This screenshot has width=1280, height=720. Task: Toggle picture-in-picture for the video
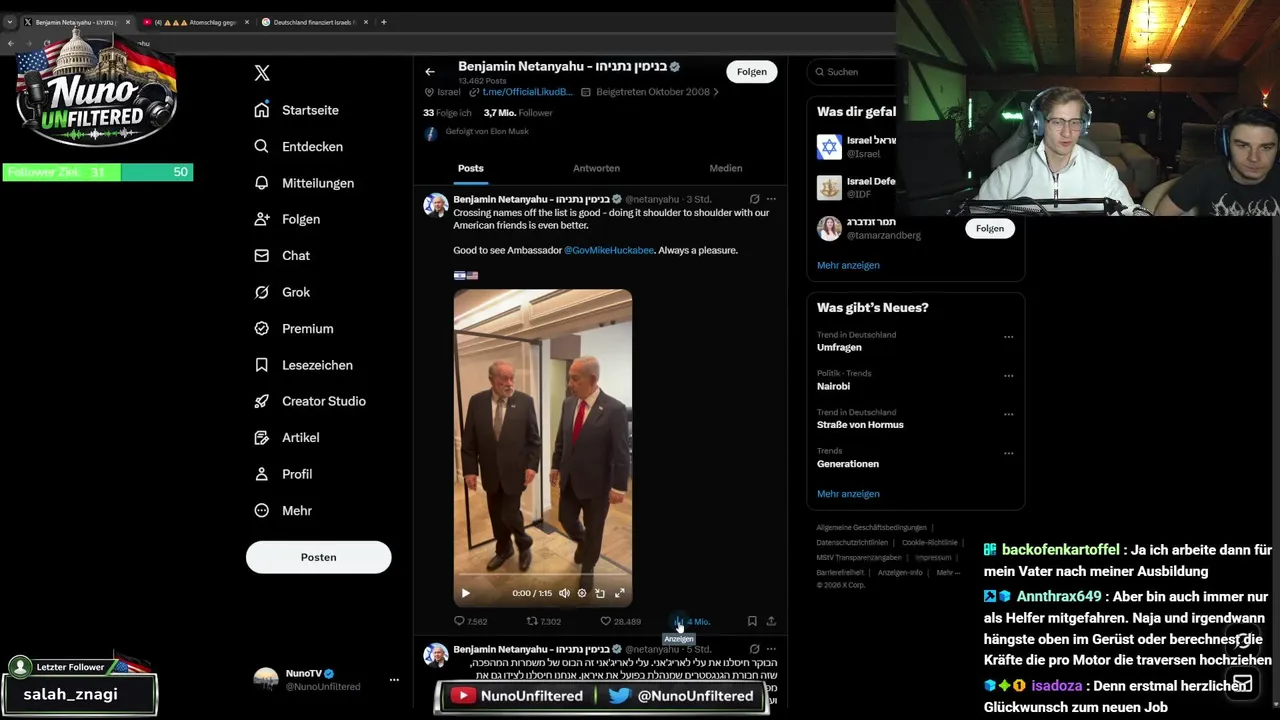click(600, 593)
